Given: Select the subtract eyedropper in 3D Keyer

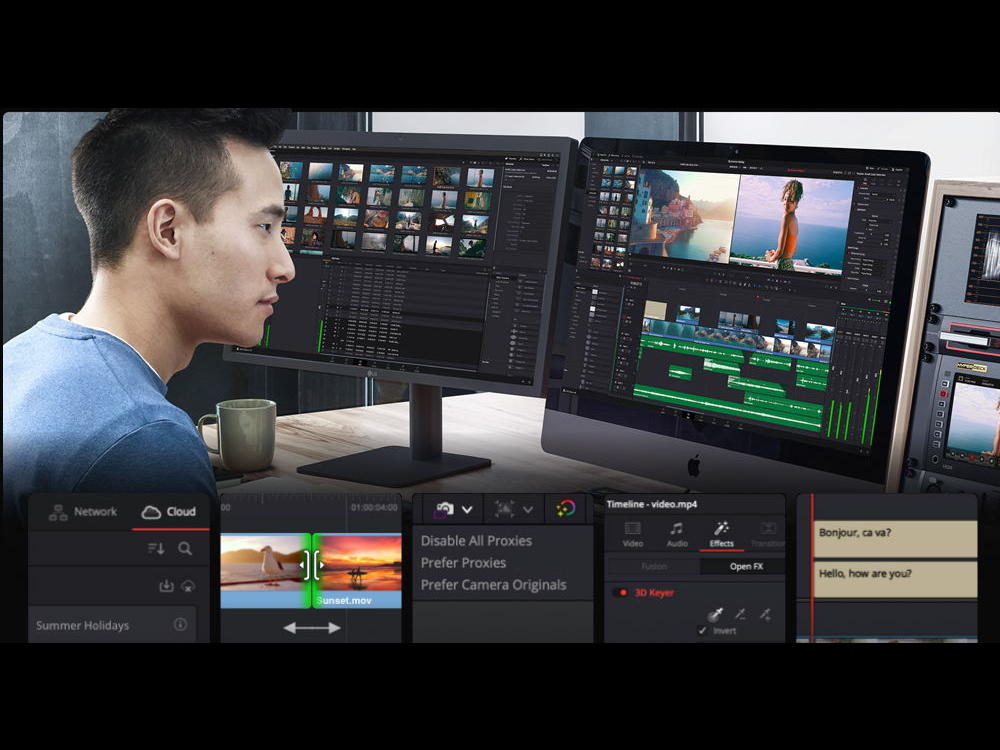Looking at the screenshot, I should tap(740, 614).
